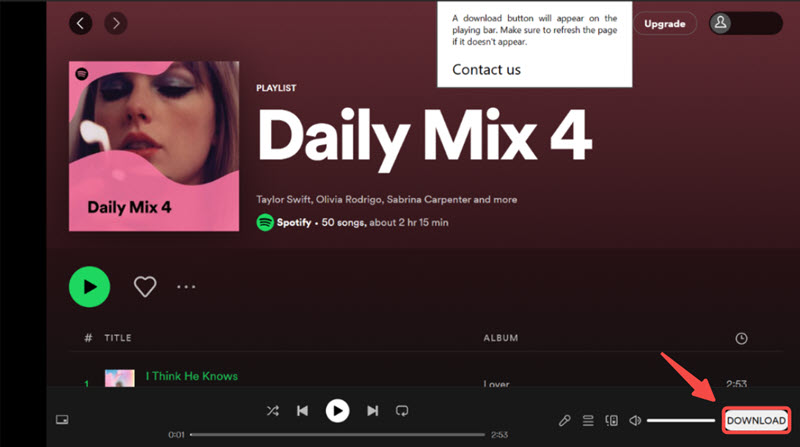Click I Think He Knows album thumbnail

point(119,378)
